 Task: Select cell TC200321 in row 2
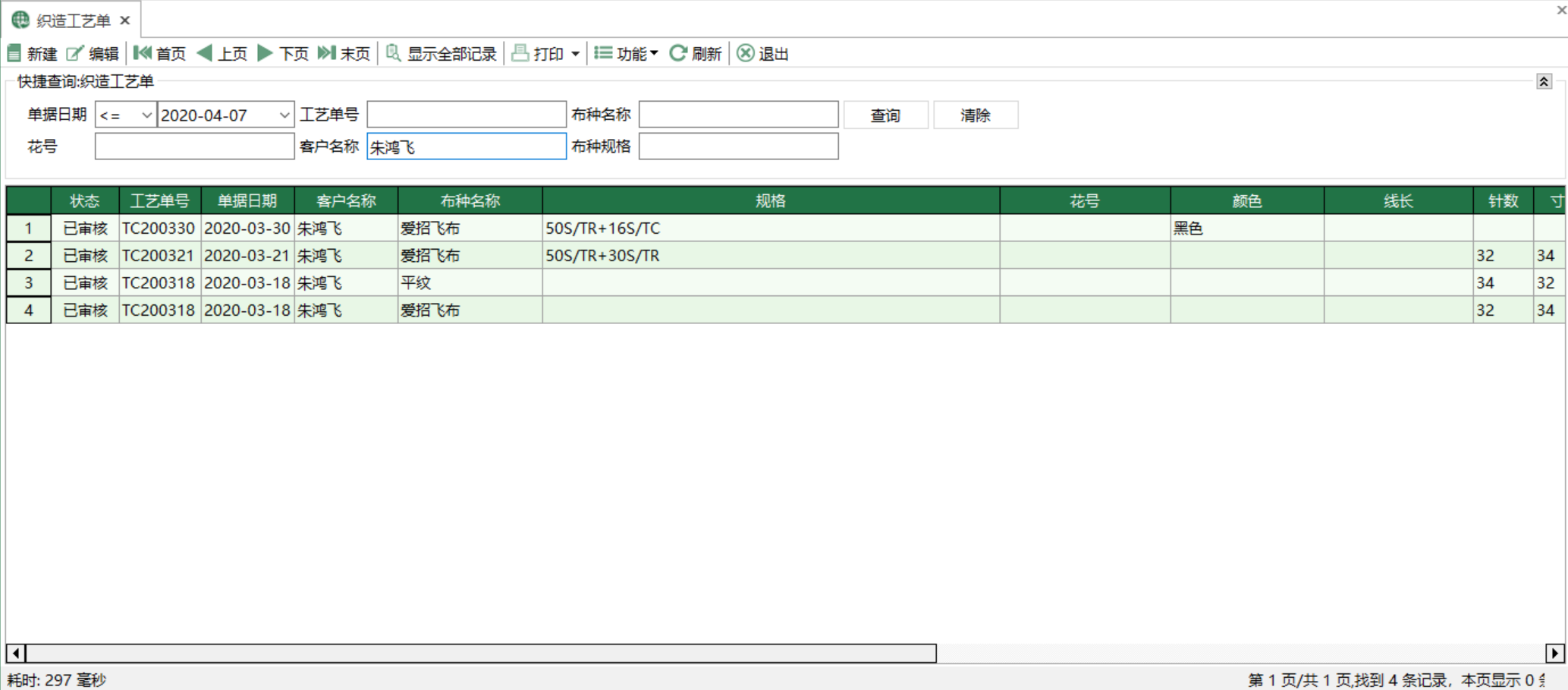pyautogui.click(x=160, y=255)
